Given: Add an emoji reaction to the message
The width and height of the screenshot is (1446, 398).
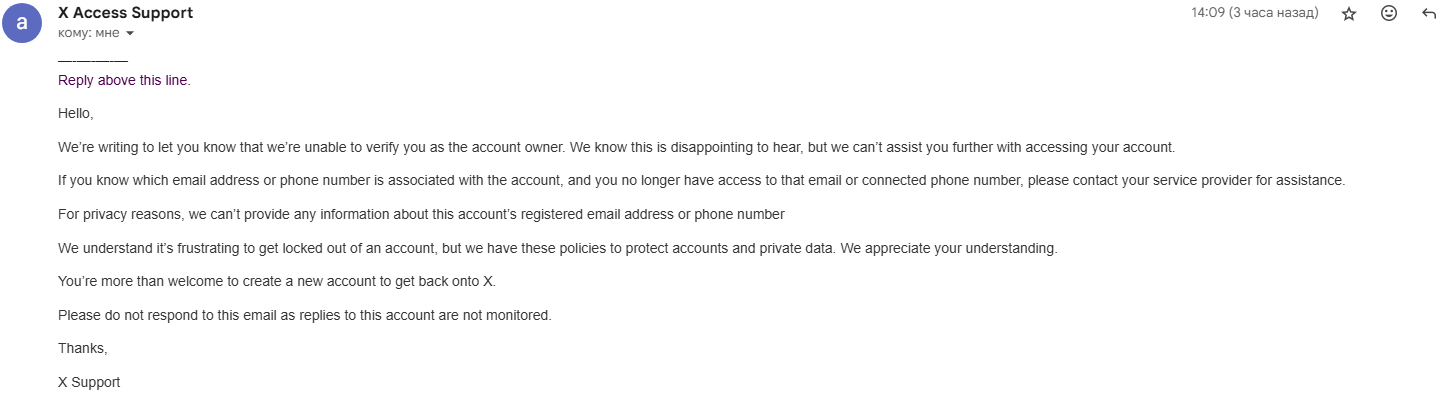Looking at the screenshot, I should pyautogui.click(x=1389, y=13).
